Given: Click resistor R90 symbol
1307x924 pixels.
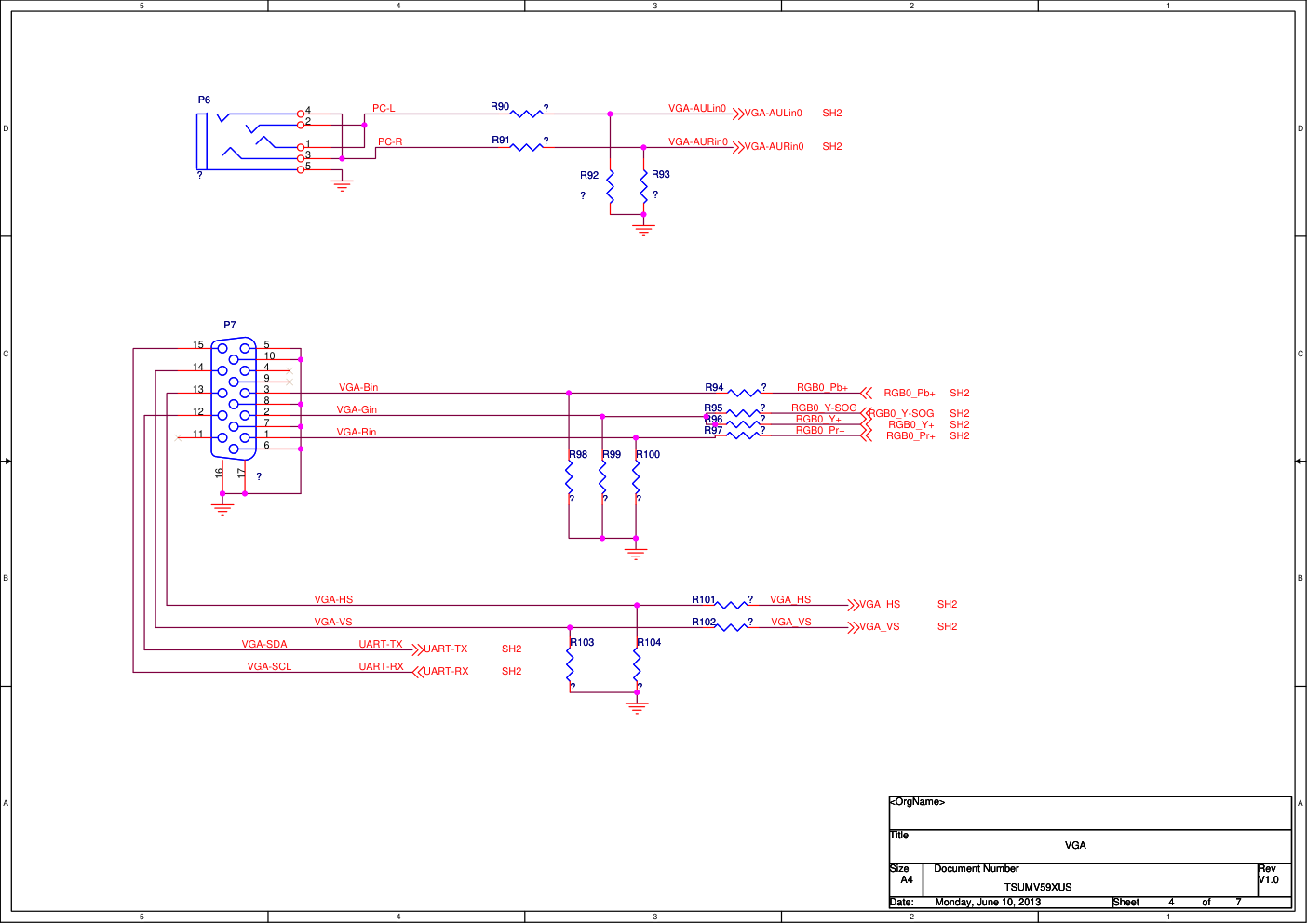Looking at the screenshot, I should (x=527, y=114).
